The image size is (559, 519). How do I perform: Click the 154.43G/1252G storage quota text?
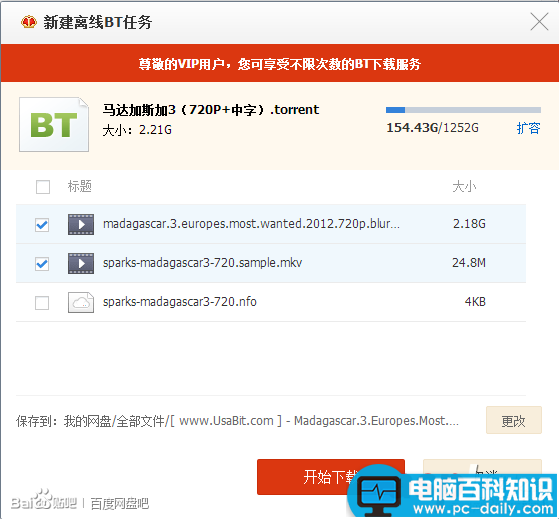(432, 128)
